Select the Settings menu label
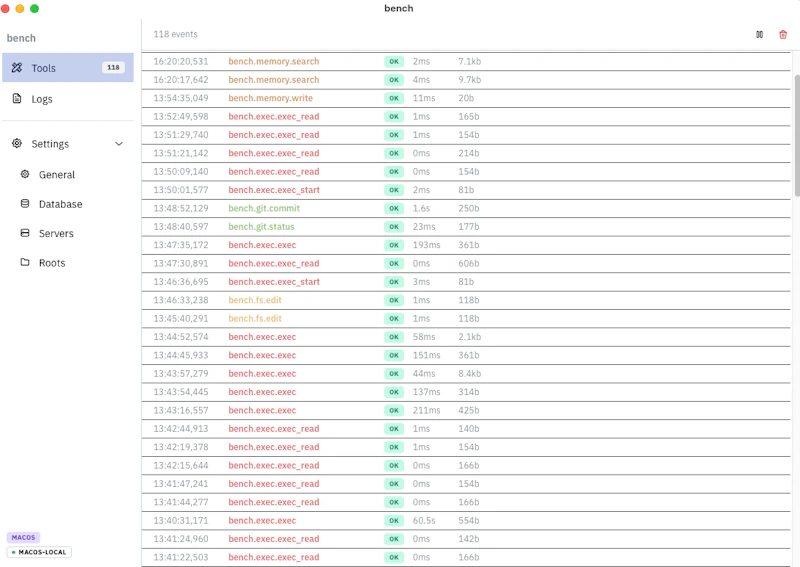 click(50, 144)
